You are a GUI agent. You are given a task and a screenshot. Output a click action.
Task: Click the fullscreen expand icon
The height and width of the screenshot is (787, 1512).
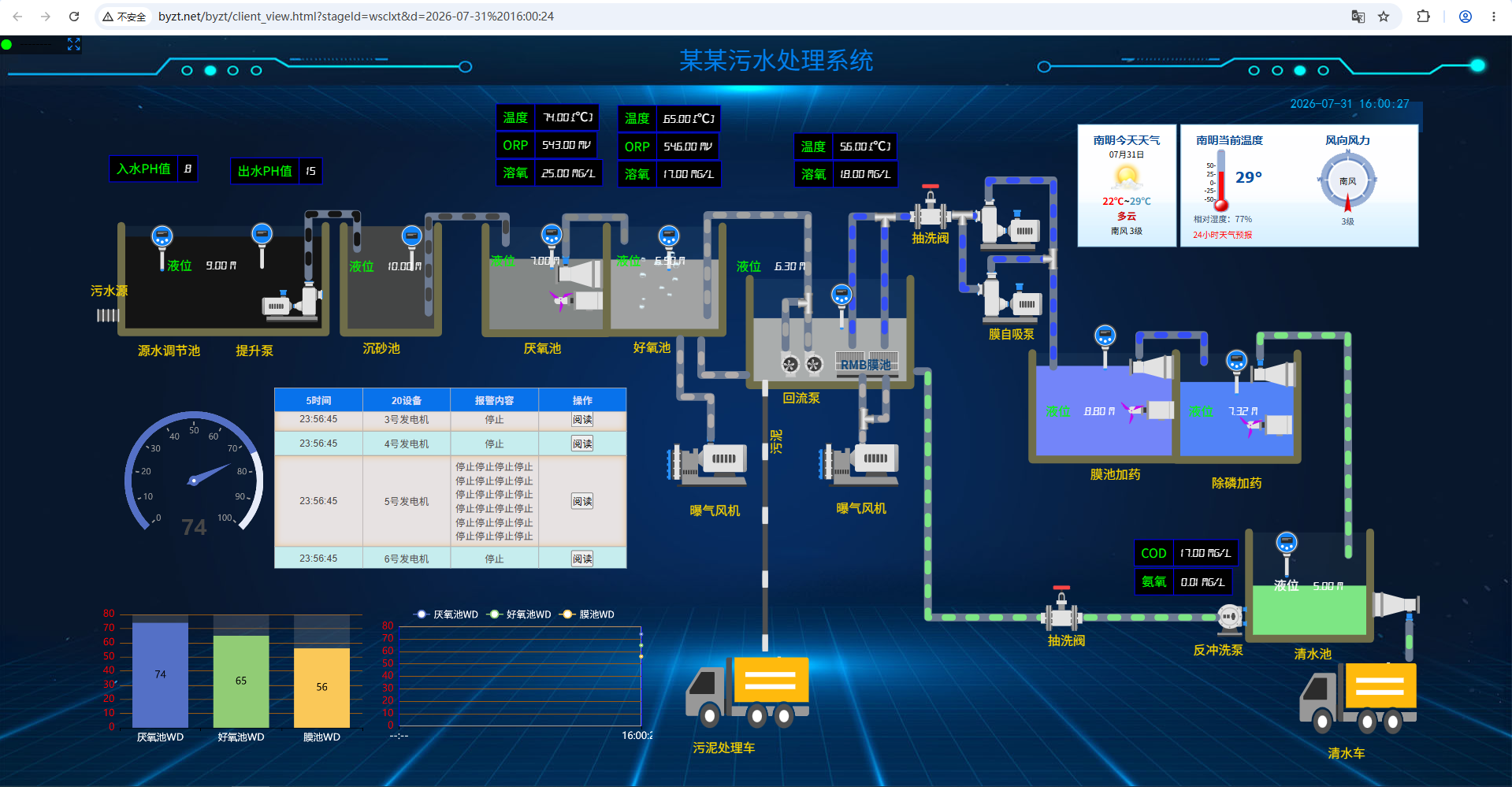tap(74, 44)
